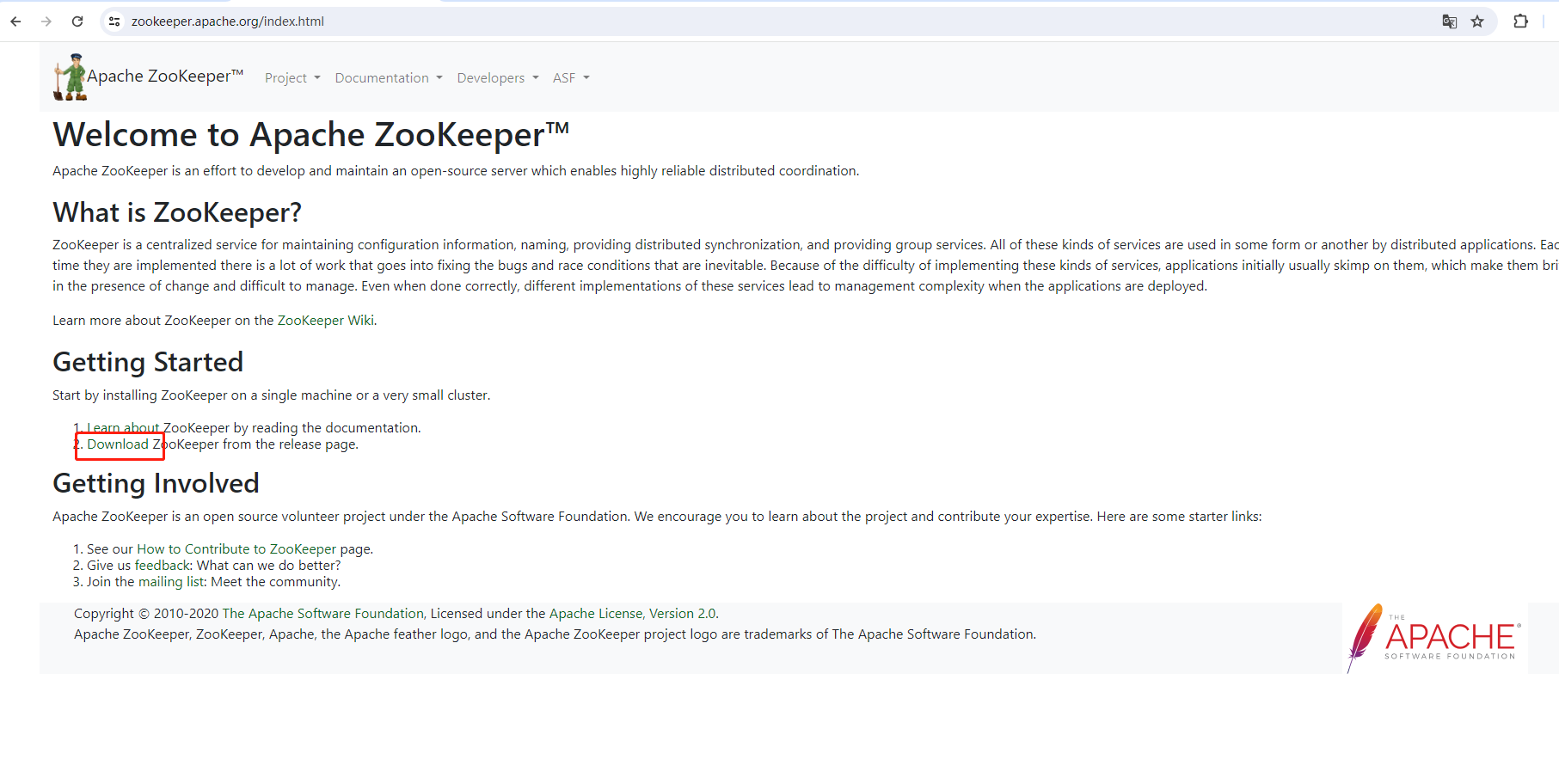Click the 'Copyright © 2010-2020' text
The height and width of the screenshot is (784, 1559).
(146, 614)
